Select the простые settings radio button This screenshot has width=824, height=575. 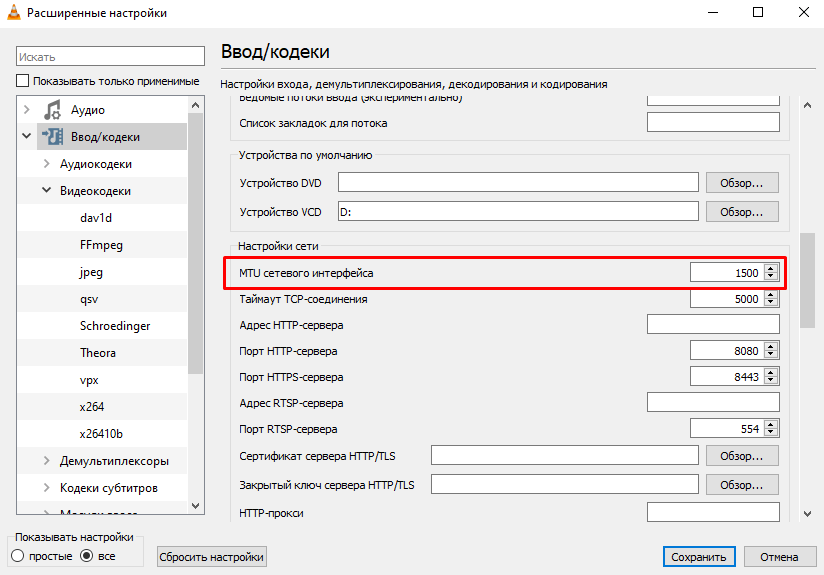click(17, 556)
